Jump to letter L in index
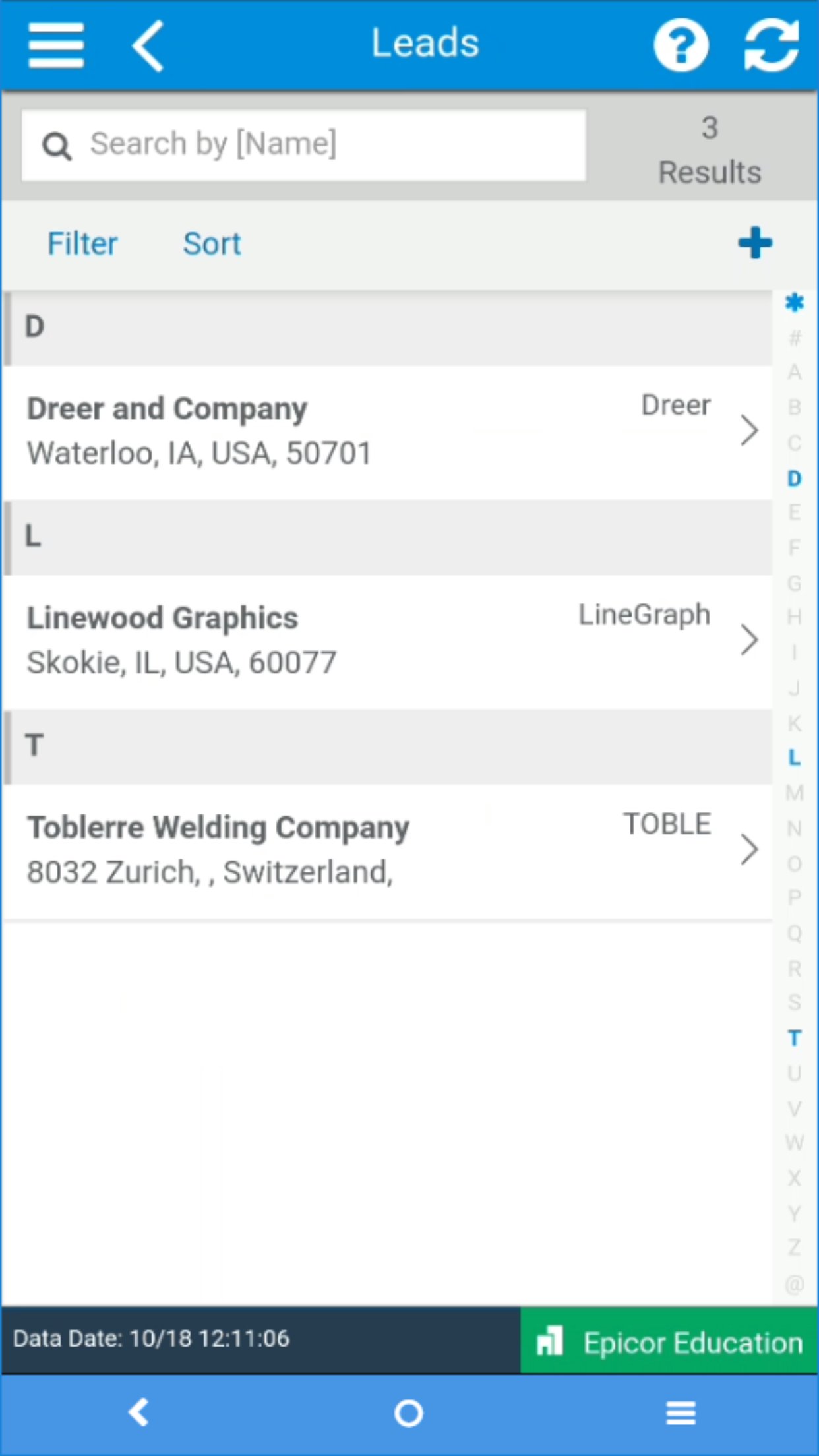 795,758
